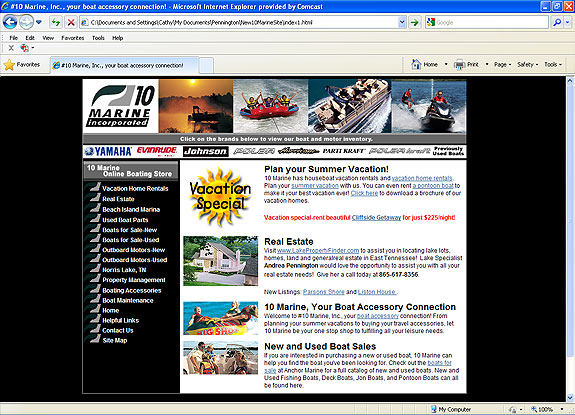Viewport: 575px width, 415px height.
Task: Click the Google search box
Action: (x=486, y=22)
